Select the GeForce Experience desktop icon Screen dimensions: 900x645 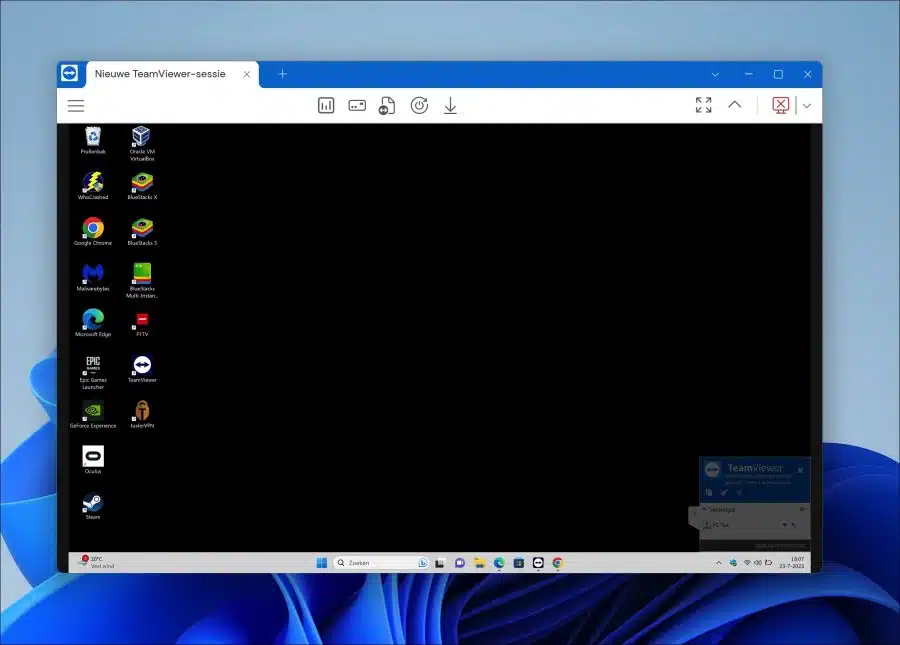(x=93, y=414)
